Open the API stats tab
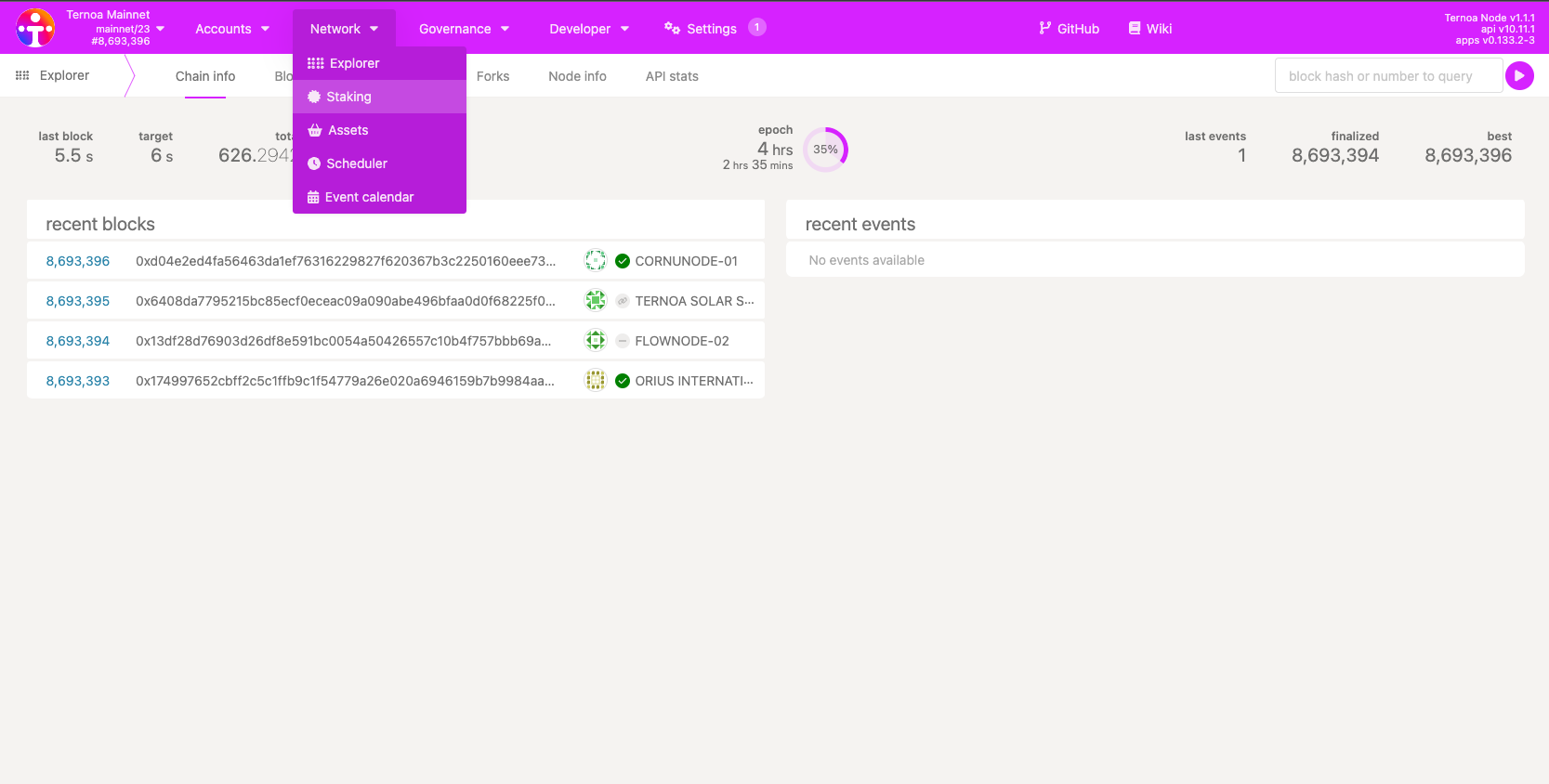Image resolution: width=1549 pixels, height=784 pixels. (672, 76)
